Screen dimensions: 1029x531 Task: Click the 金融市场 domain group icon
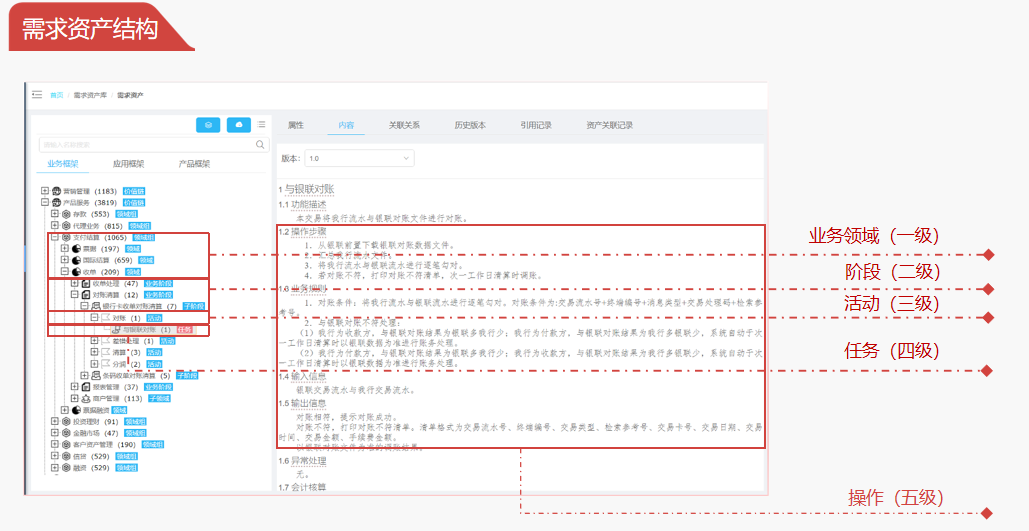point(66,433)
